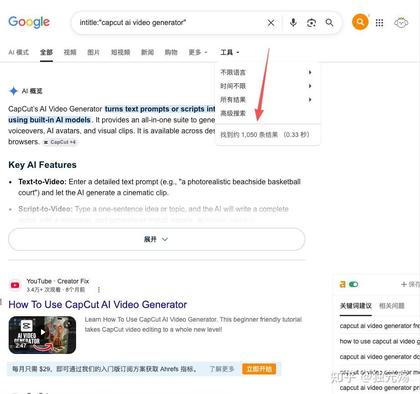Expand the 不限语言 language filter
Screen dimensions: 420x394
tap(266, 72)
